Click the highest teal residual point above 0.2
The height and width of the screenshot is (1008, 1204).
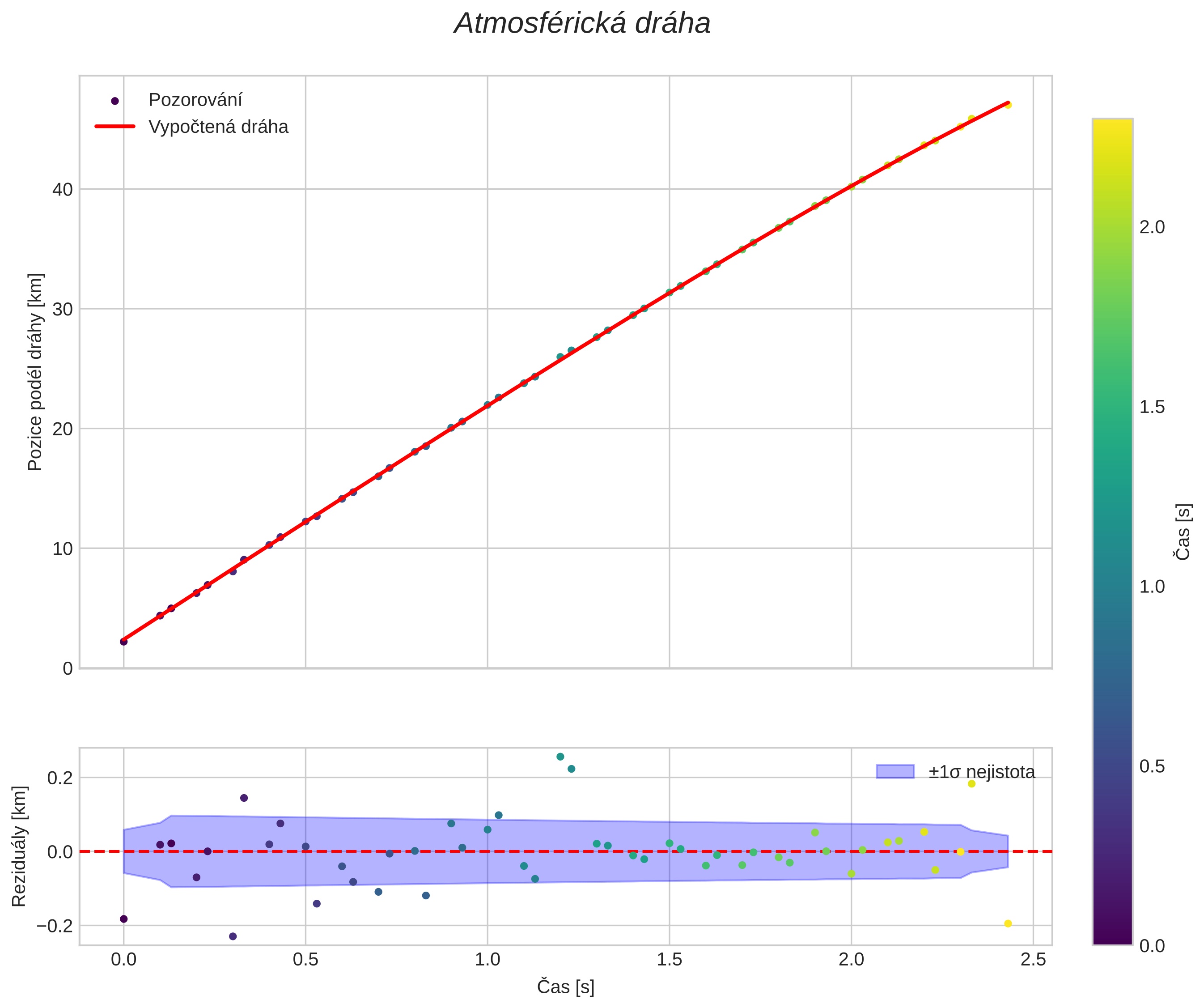560,757
